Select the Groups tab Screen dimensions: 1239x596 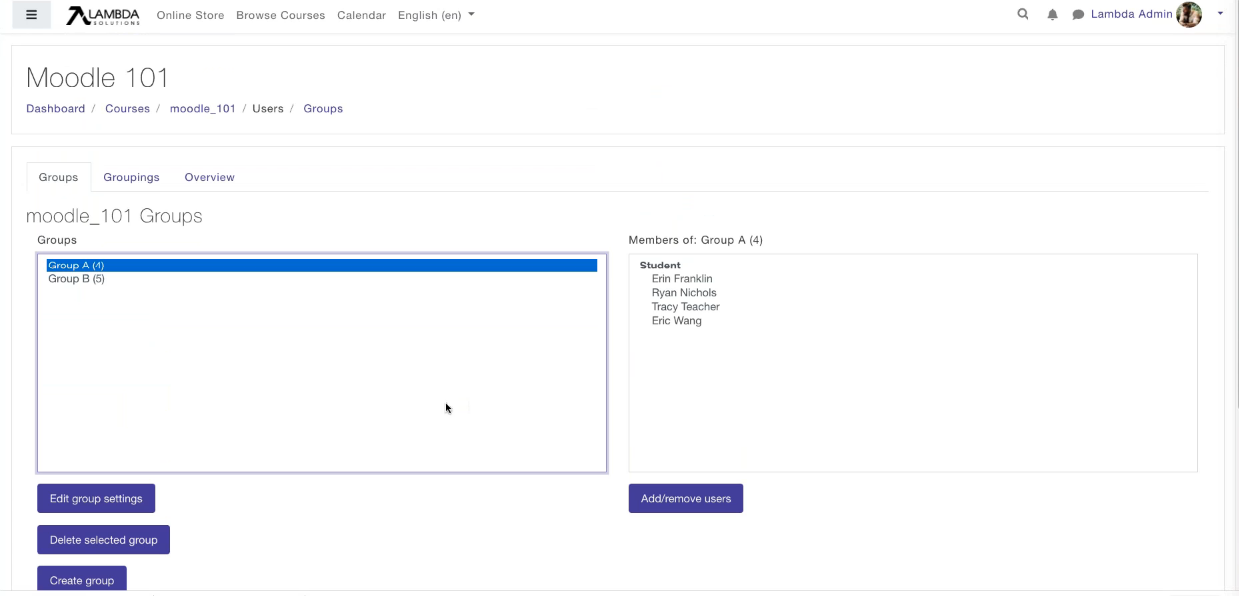click(x=58, y=177)
